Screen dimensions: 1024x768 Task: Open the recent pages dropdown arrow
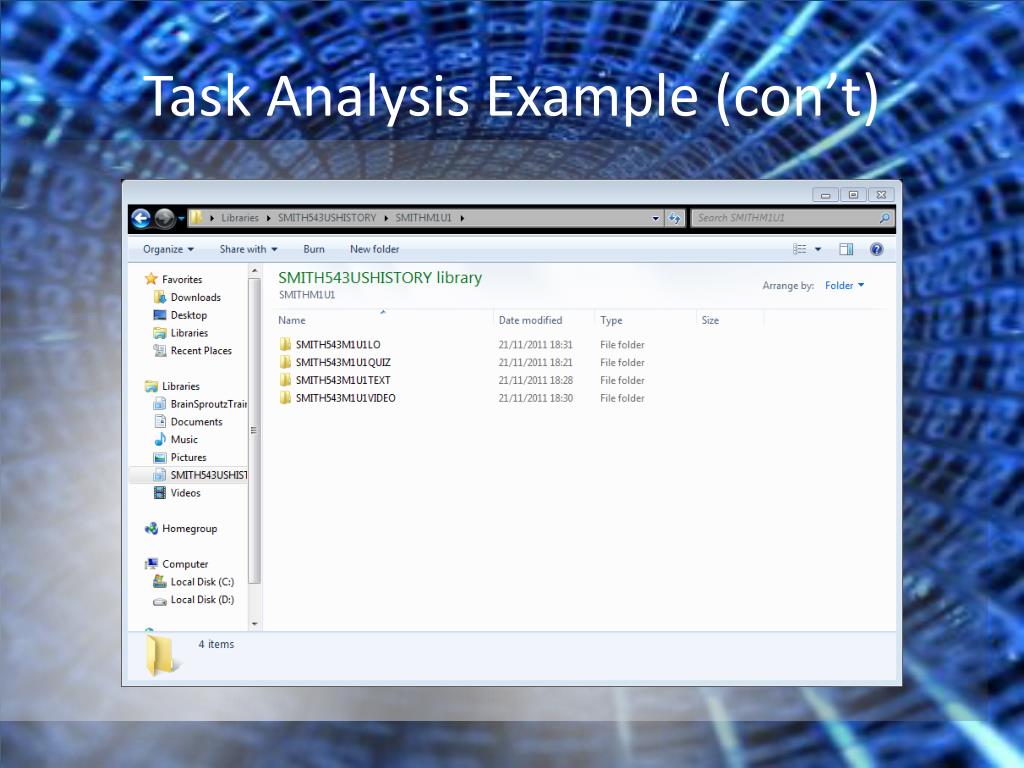[x=182, y=218]
